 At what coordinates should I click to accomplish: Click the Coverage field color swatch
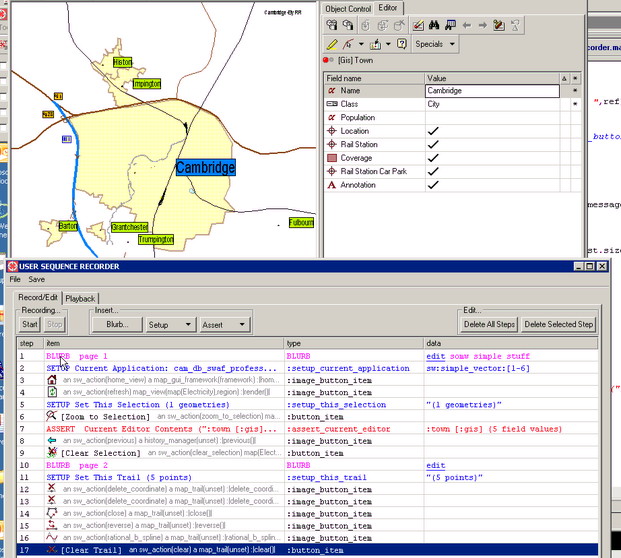pos(331,157)
